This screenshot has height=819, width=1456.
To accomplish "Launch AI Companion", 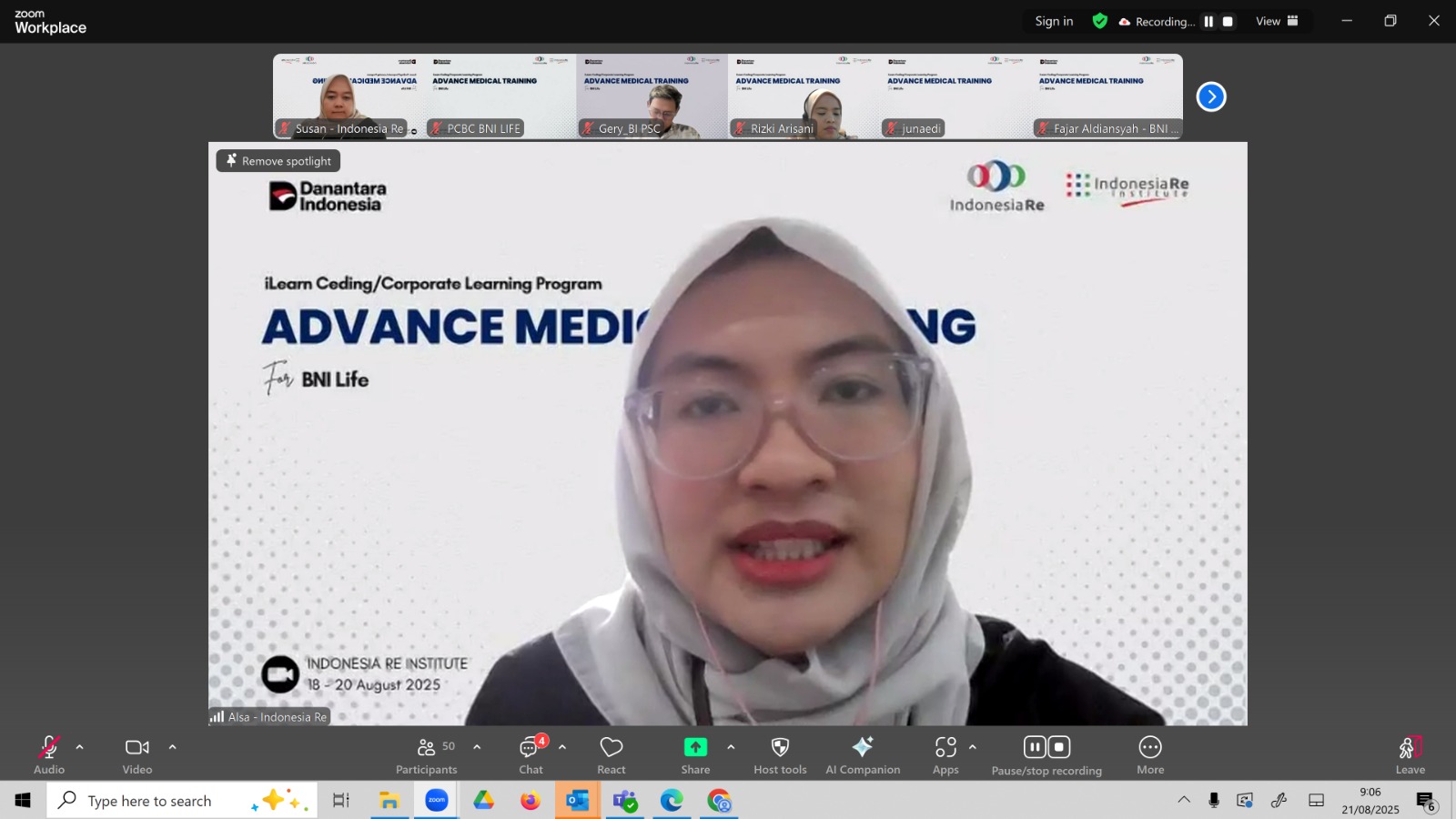I will (x=862, y=754).
